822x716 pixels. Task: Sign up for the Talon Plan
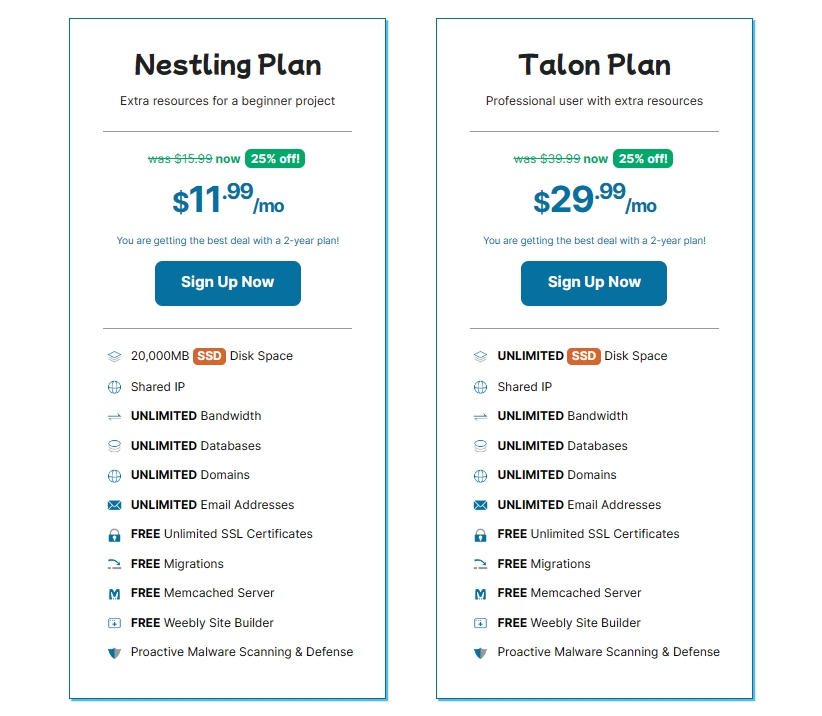594,283
